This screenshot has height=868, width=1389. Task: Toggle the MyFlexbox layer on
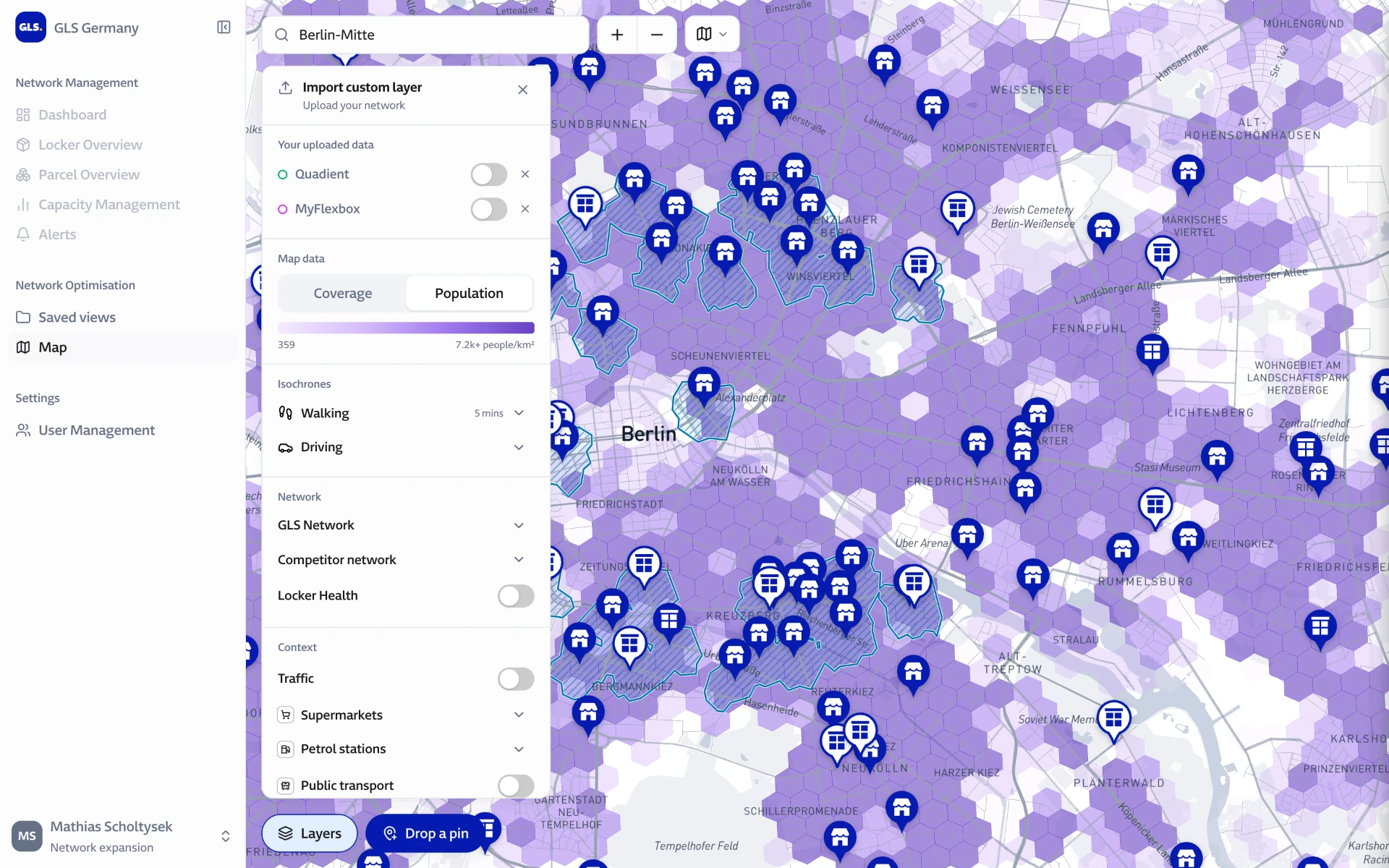489,209
